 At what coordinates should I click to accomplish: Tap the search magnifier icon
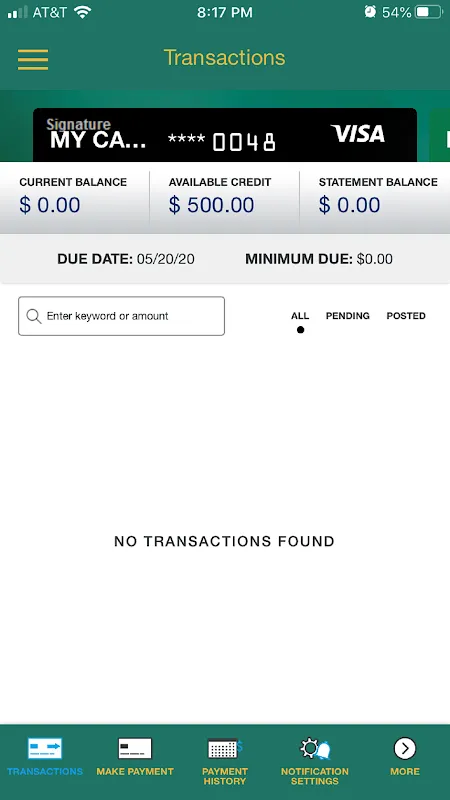(34, 316)
